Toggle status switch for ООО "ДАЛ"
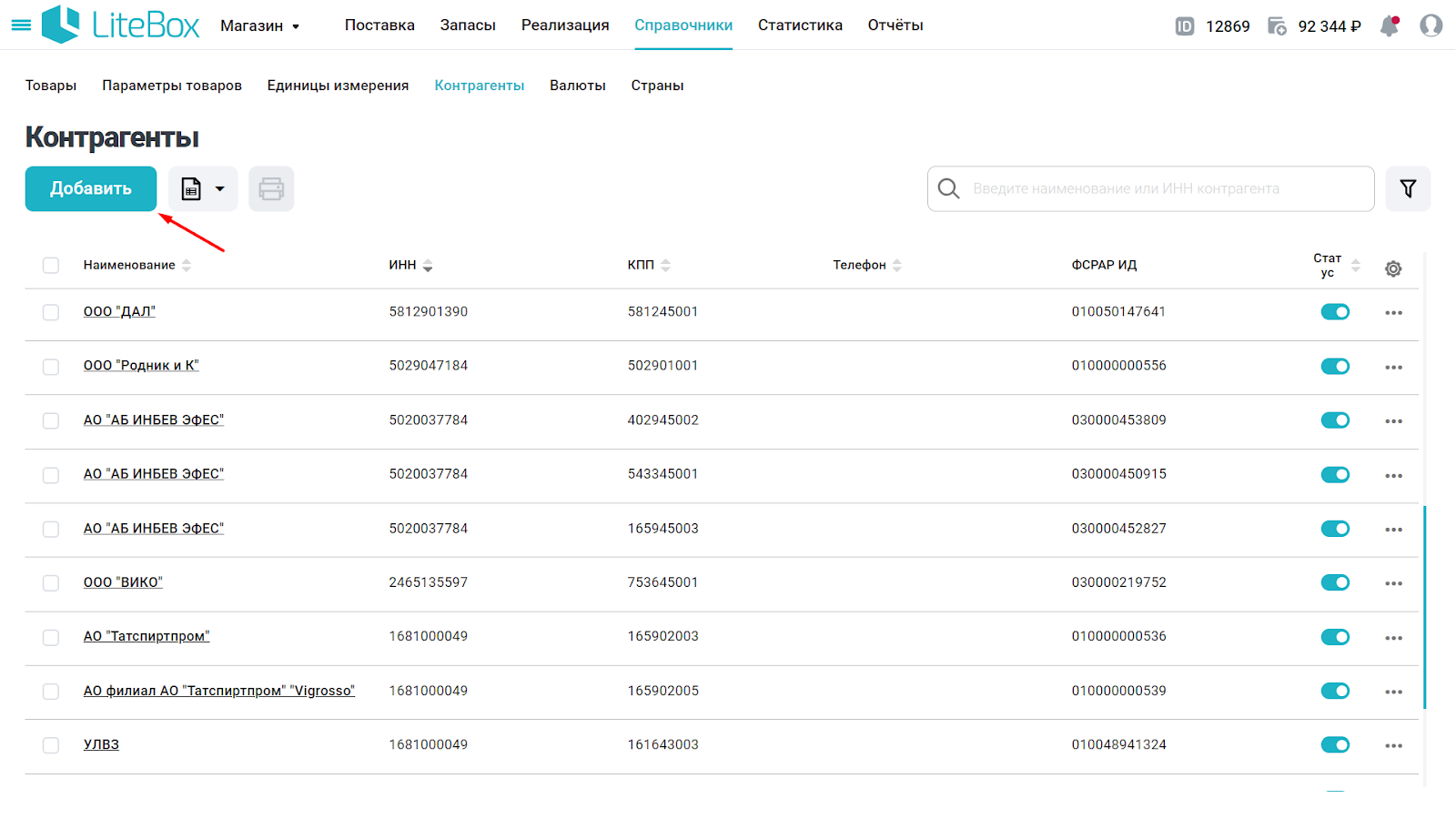The height and width of the screenshot is (819, 1456). pyautogui.click(x=1335, y=312)
